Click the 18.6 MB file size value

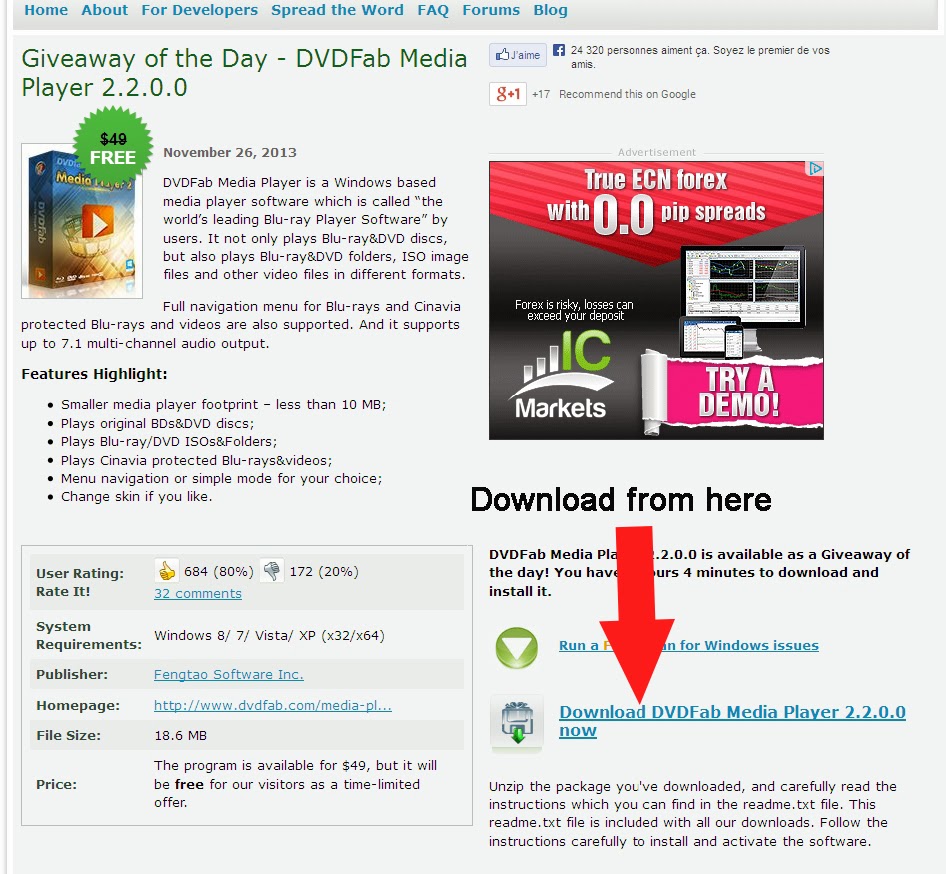click(180, 735)
